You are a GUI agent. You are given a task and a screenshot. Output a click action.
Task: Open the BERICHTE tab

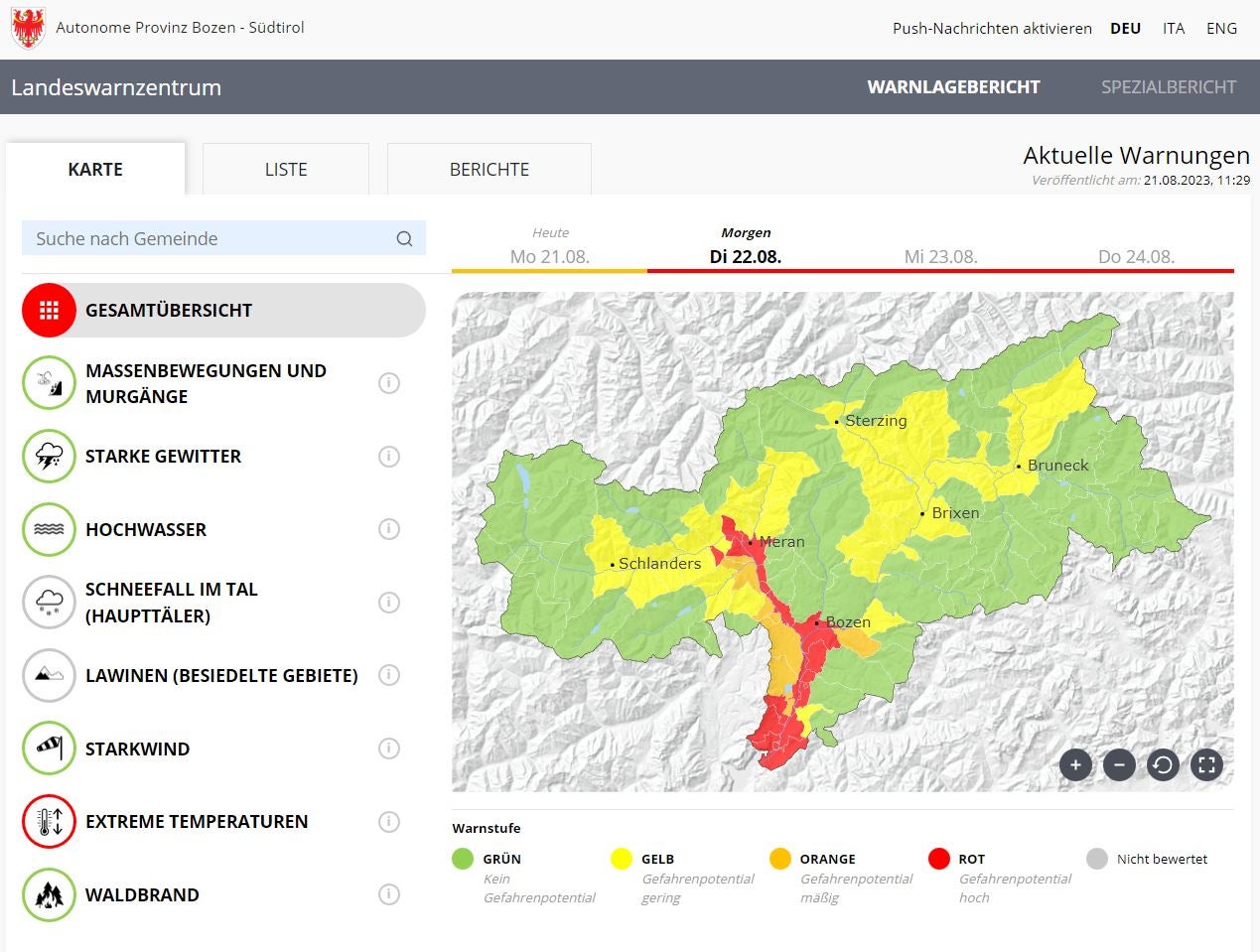tap(490, 170)
